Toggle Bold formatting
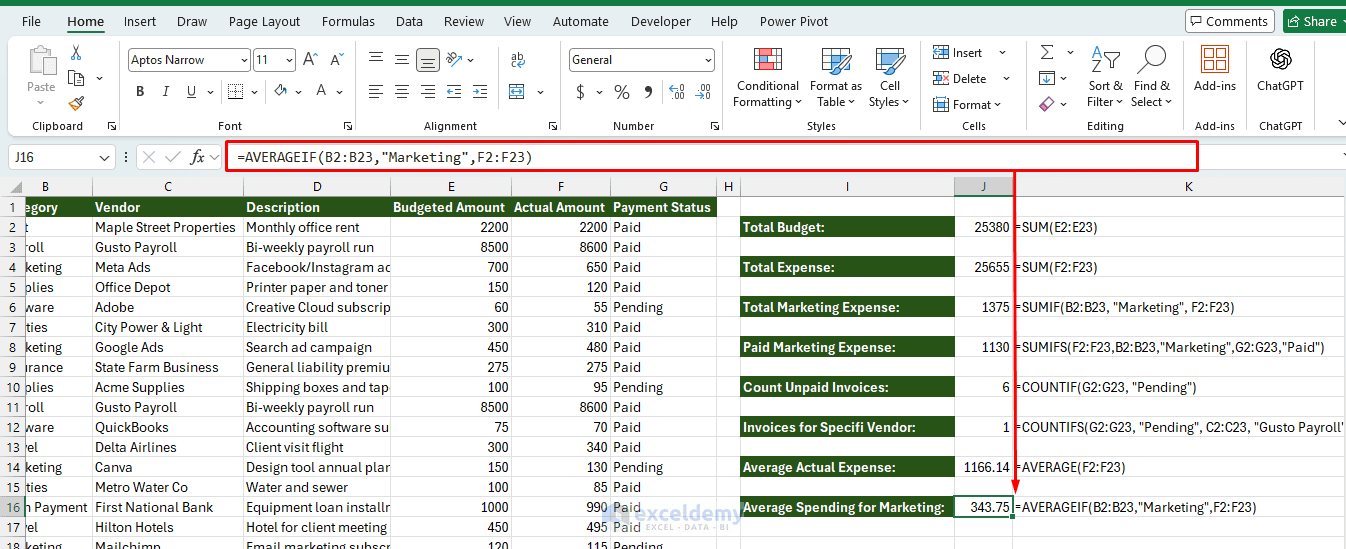This screenshot has width=1346, height=549. 140,92
